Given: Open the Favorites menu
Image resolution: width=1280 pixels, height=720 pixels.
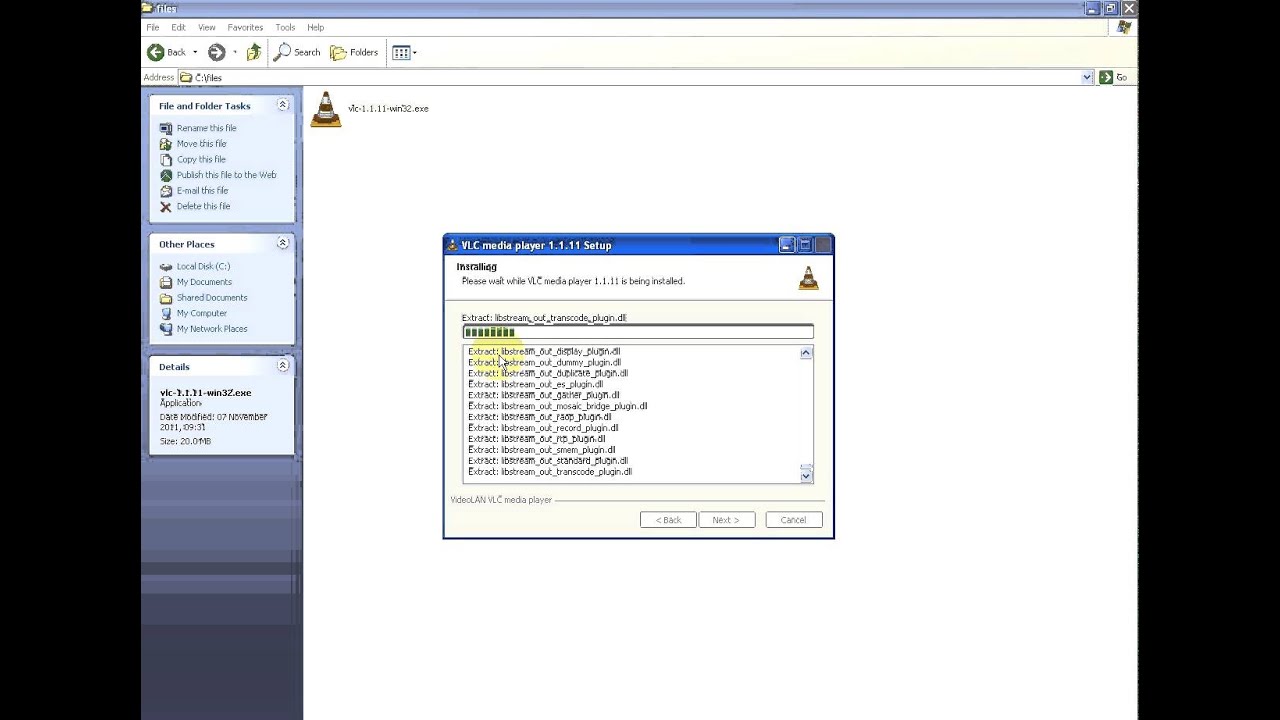Looking at the screenshot, I should 245,27.
